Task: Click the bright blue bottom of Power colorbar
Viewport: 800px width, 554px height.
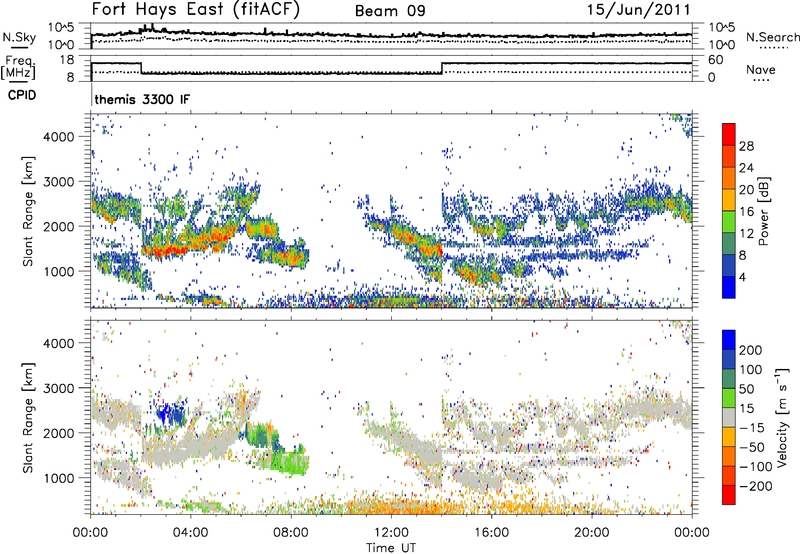Action: tap(729, 287)
